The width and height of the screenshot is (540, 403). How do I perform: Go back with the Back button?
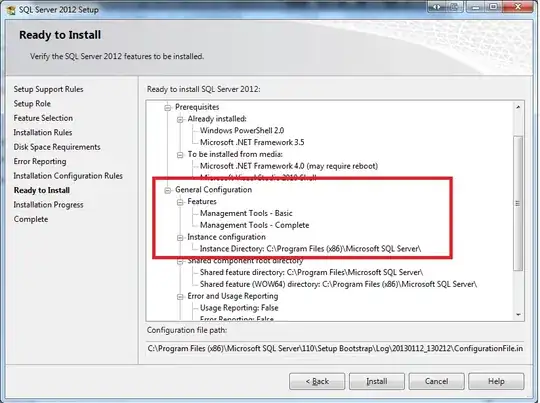tap(317, 381)
